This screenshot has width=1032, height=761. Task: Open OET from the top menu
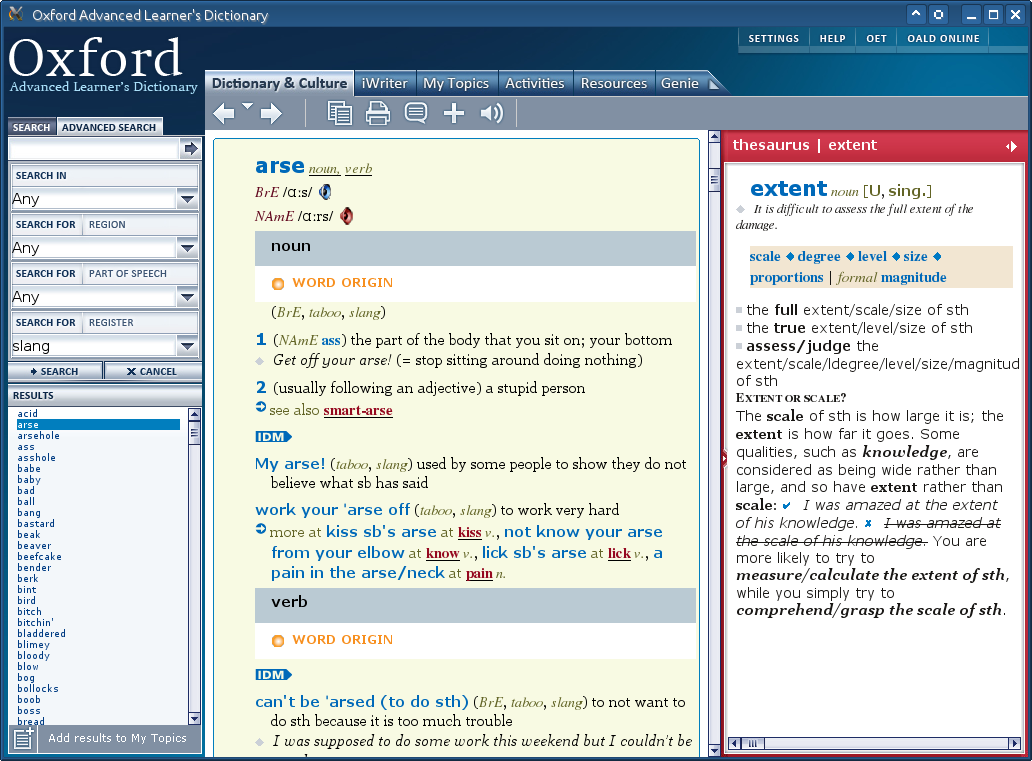pyautogui.click(x=876, y=38)
